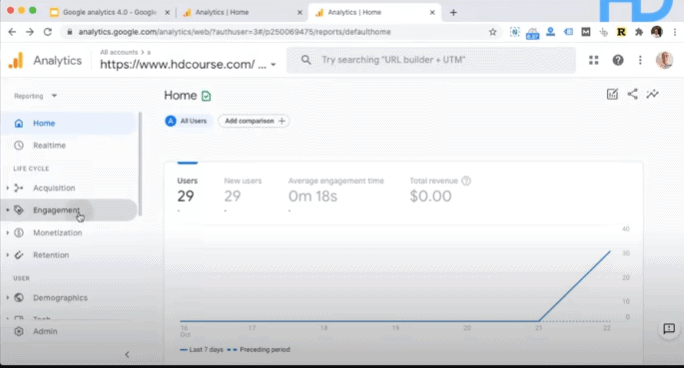The height and width of the screenshot is (368, 684).
Task: Open the Extensions puzzle-piece icon
Action: (x=639, y=32)
